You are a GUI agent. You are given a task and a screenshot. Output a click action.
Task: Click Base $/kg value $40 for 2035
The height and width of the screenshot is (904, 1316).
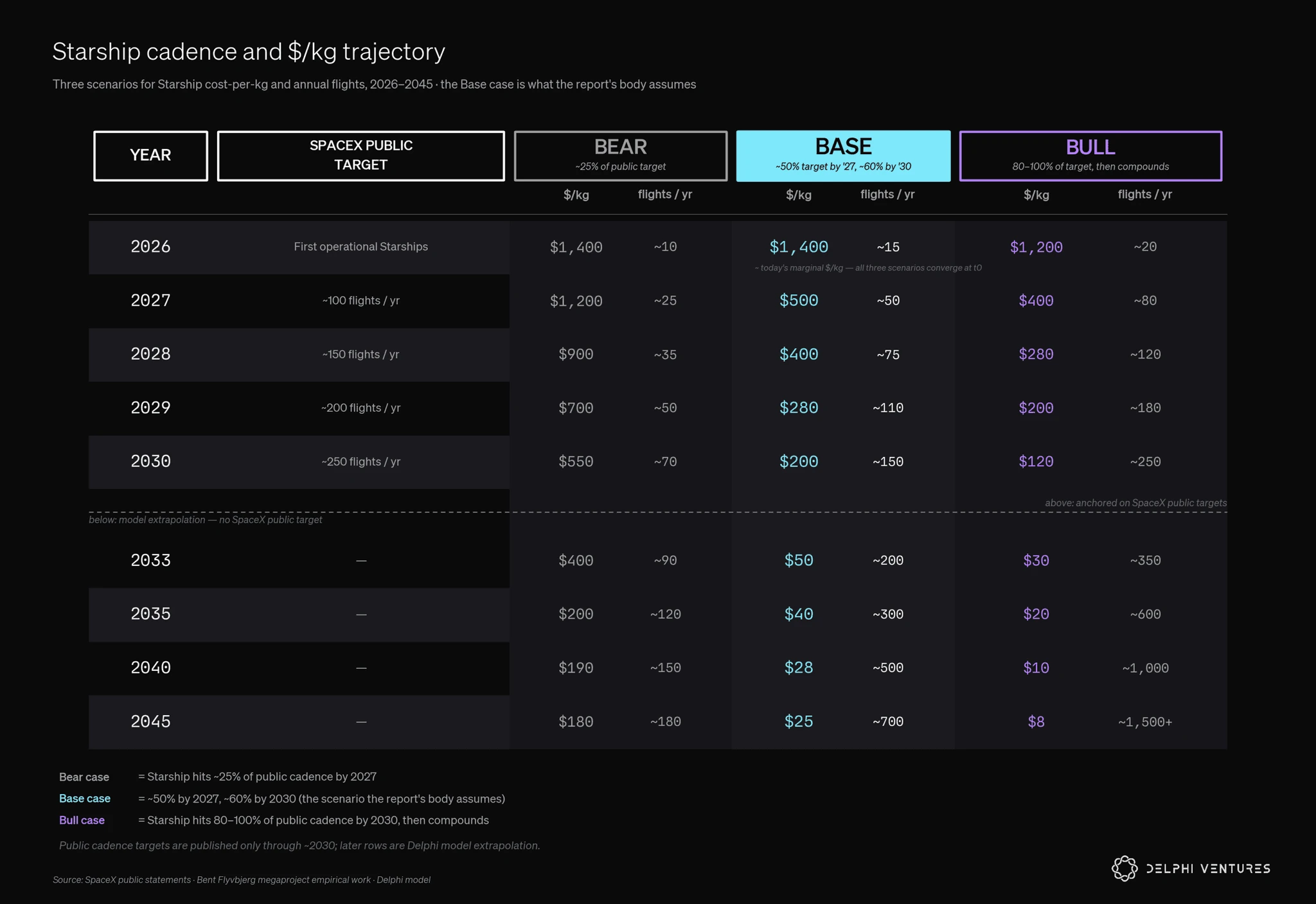pyautogui.click(x=799, y=614)
